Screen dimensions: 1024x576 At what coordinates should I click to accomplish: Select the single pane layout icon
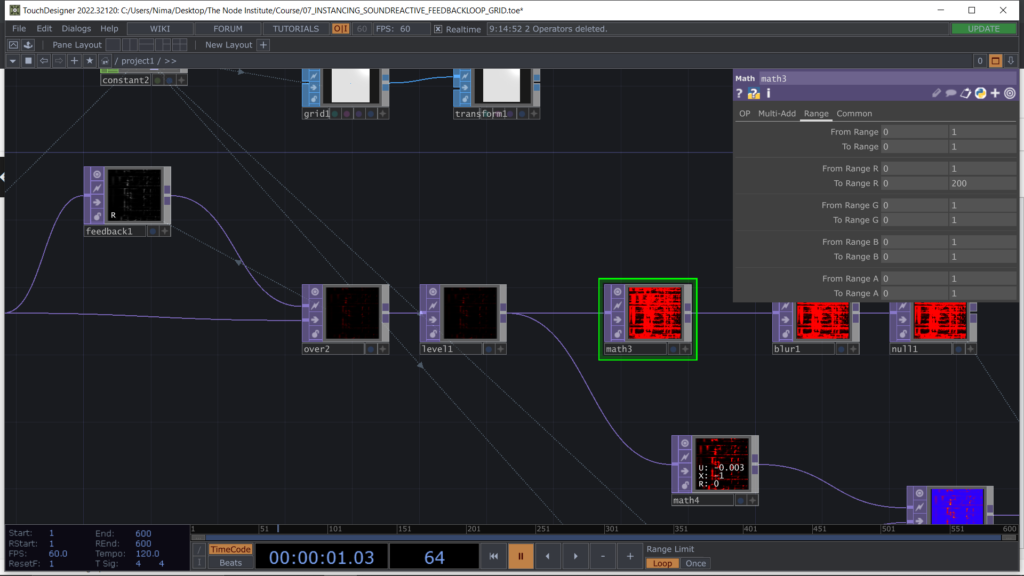[113, 44]
